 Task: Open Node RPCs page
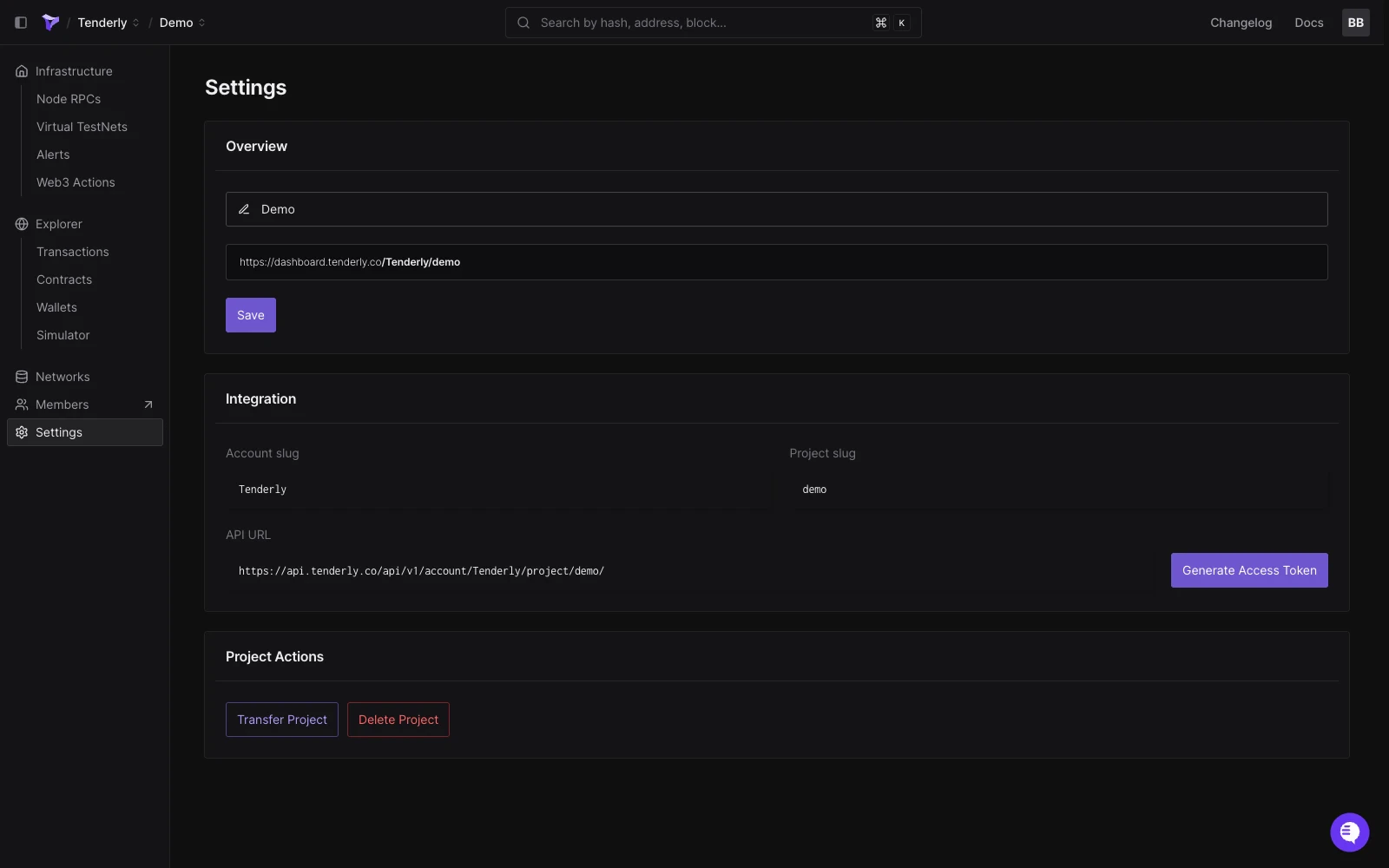[69, 99]
